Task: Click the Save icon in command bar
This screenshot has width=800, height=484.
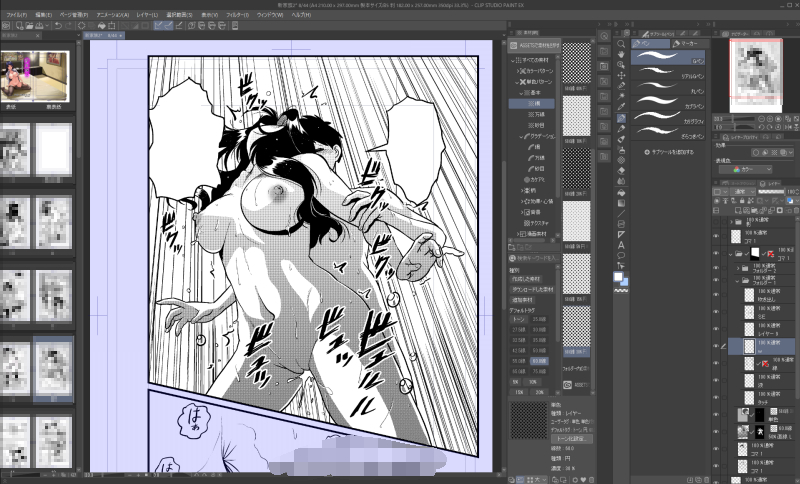Action: pyautogui.click(x=39, y=26)
